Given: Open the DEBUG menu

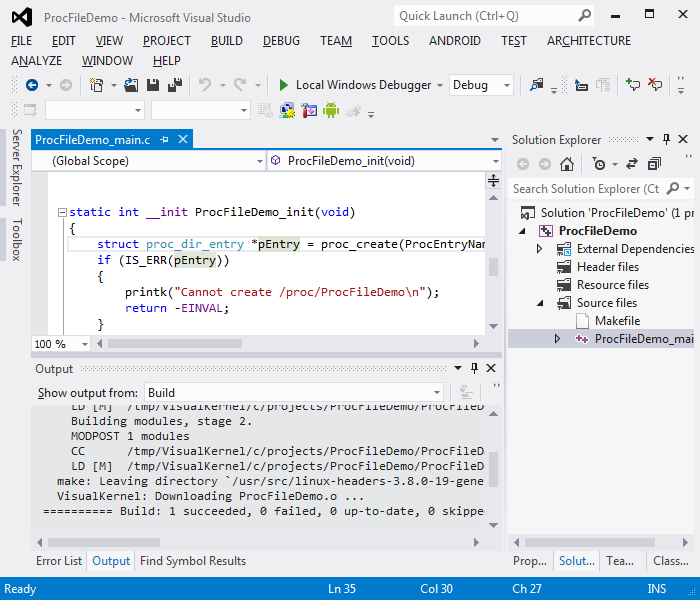Looking at the screenshot, I should [281, 41].
